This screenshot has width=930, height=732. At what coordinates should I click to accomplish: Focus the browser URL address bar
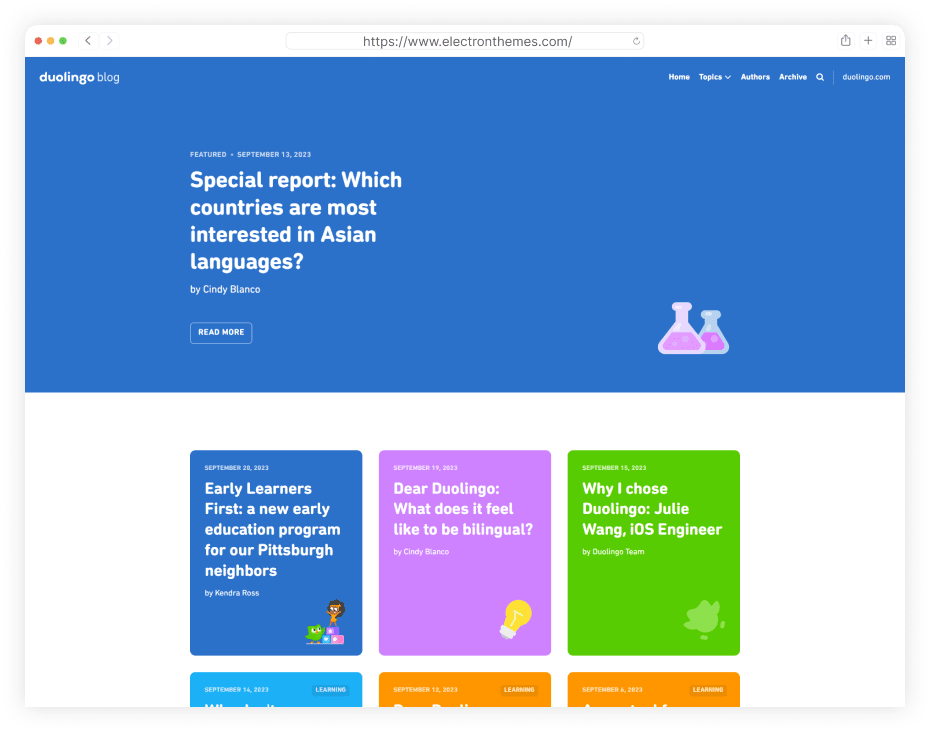pos(464,41)
